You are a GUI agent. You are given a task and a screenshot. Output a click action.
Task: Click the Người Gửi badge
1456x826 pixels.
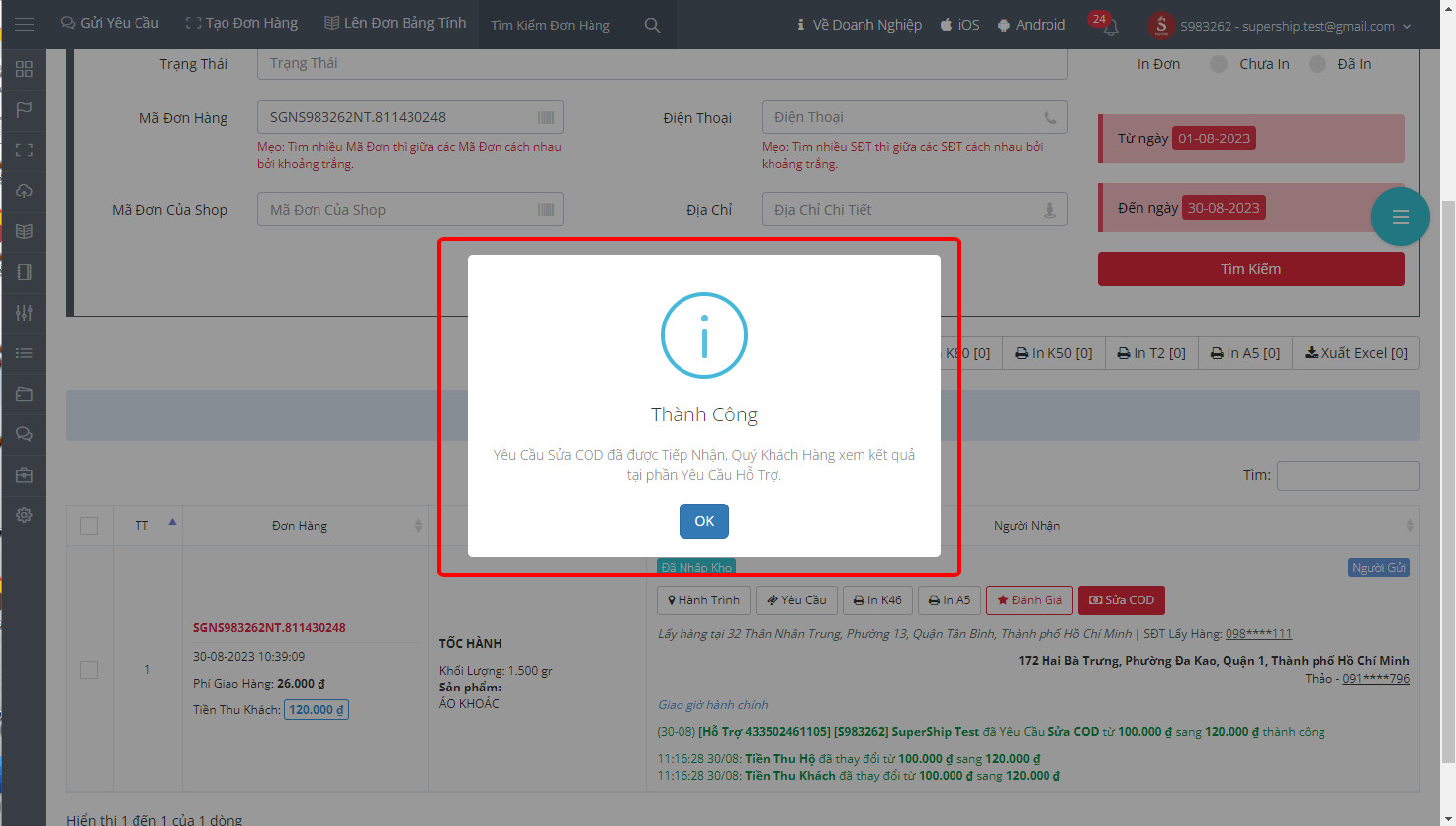(1379, 568)
